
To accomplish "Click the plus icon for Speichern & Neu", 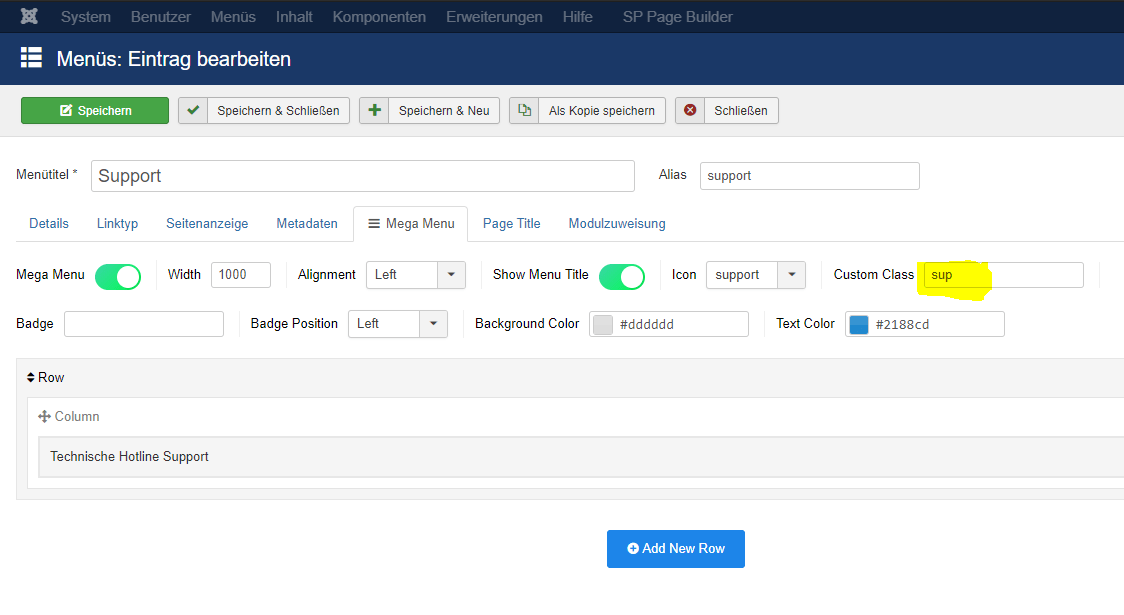I will click(x=374, y=110).
